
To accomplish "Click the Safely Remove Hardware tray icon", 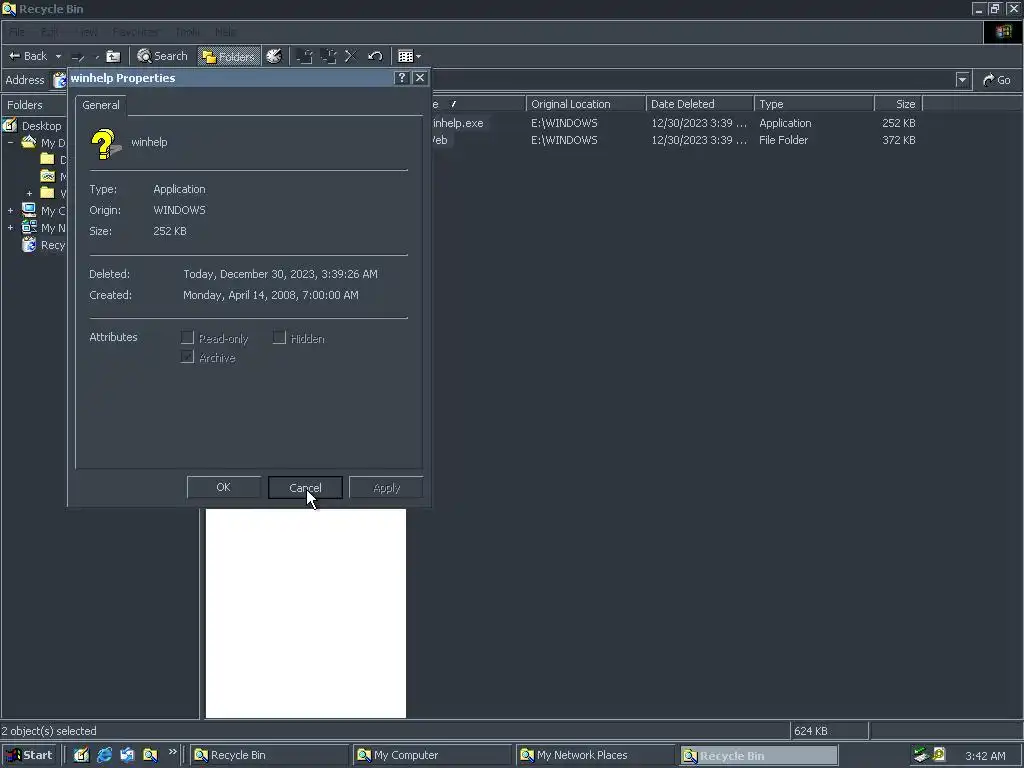I will click(921, 755).
